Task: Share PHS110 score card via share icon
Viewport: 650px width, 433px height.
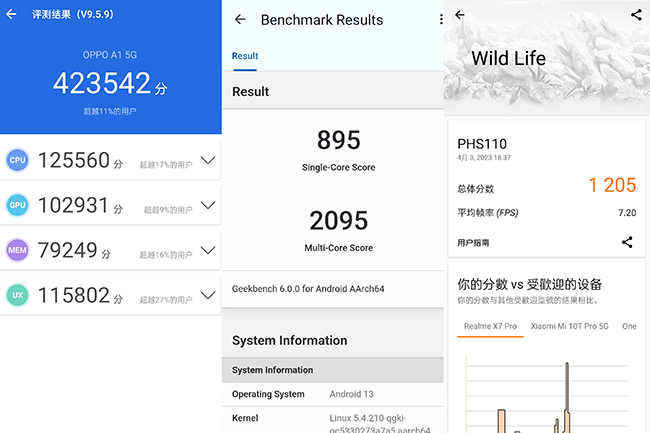Action: 627,242
